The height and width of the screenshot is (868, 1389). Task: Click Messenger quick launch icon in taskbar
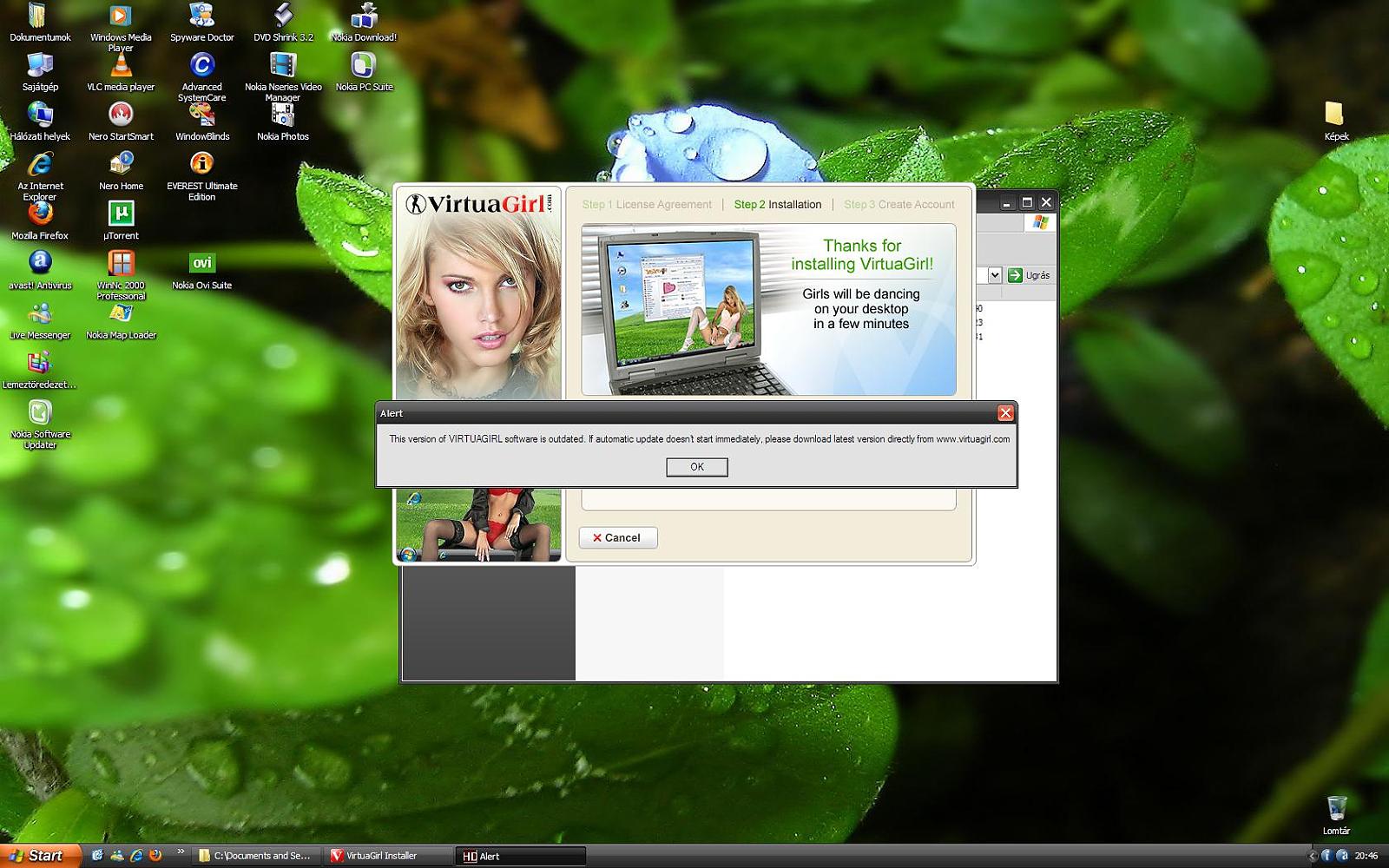coord(116,855)
